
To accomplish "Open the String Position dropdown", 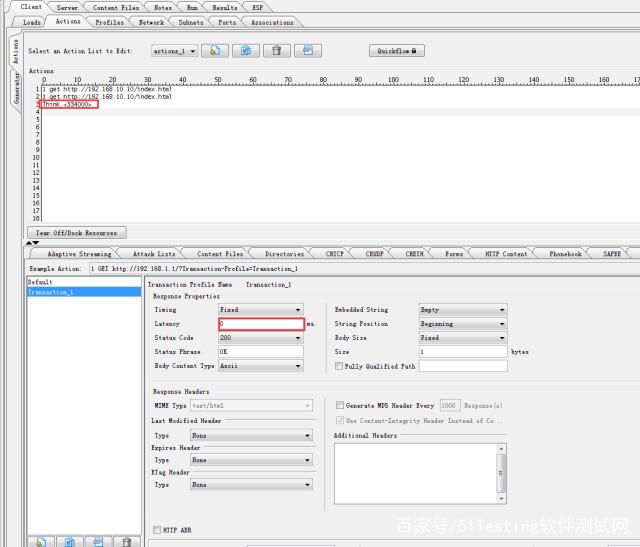I will (x=463, y=324).
